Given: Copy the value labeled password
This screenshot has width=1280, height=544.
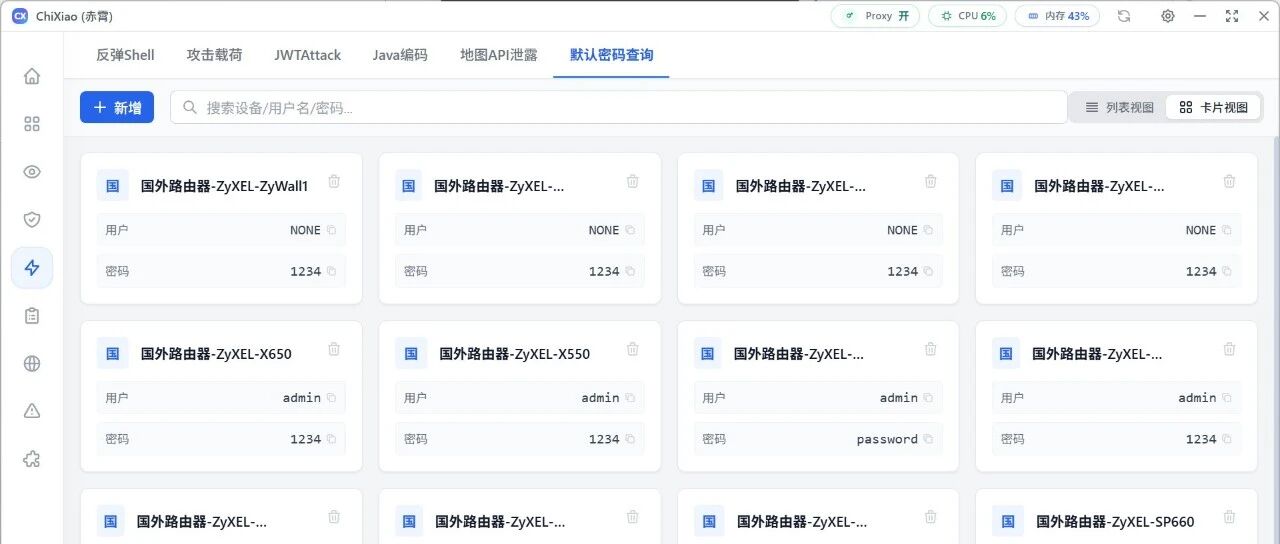Looking at the screenshot, I should 928,439.
